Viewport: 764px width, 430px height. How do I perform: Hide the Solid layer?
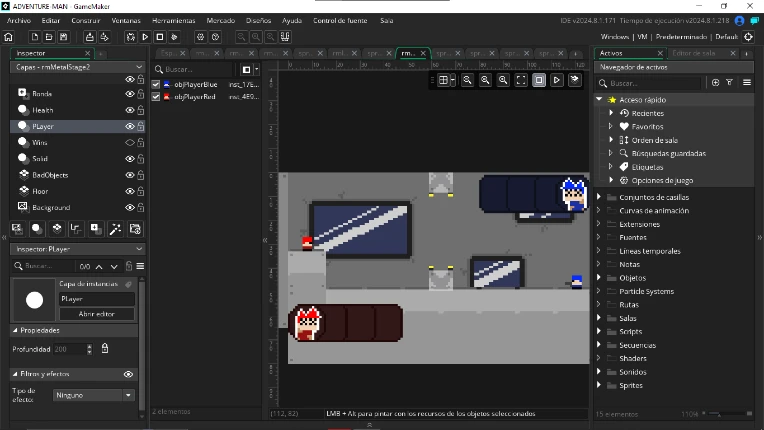pos(130,159)
